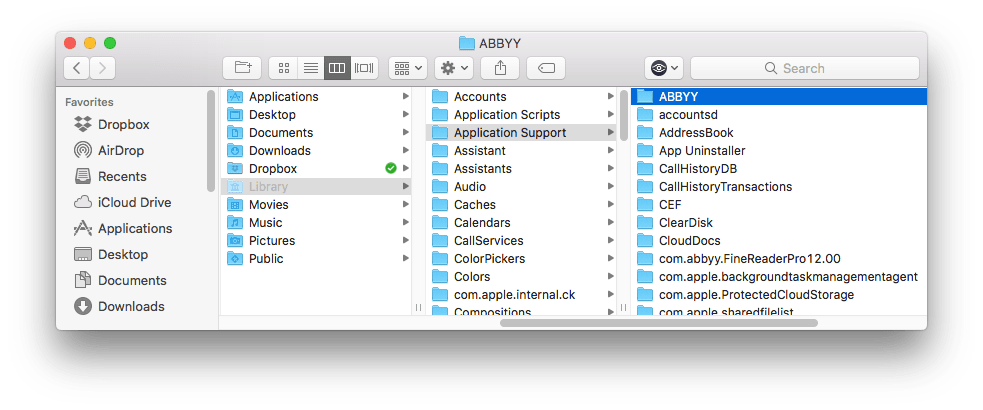This screenshot has height=410, width=983.
Task: Switch to icon view
Action: (283, 68)
